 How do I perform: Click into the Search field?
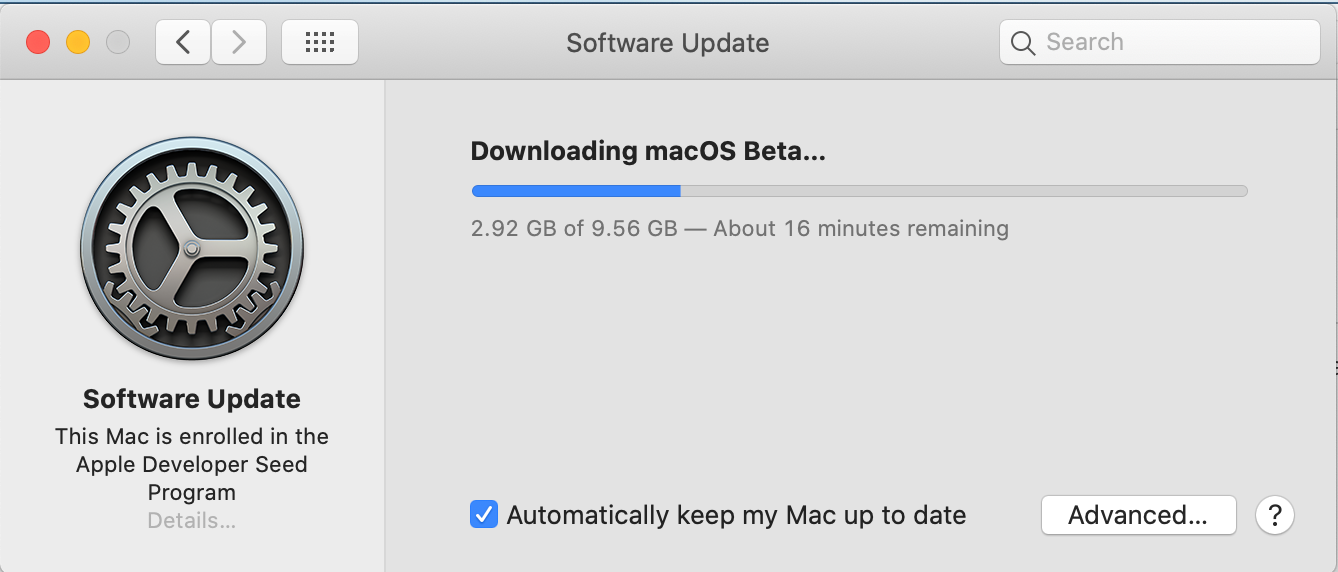click(x=1170, y=42)
